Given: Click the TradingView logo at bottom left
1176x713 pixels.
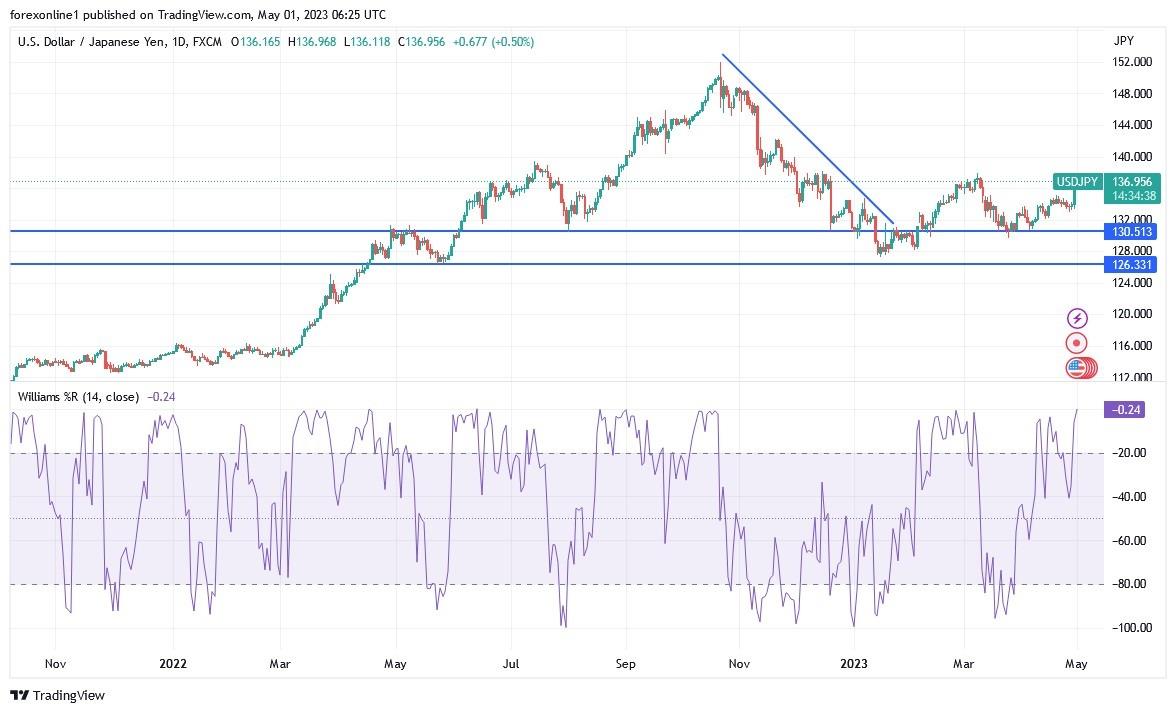Looking at the screenshot, I should point(22,695).
